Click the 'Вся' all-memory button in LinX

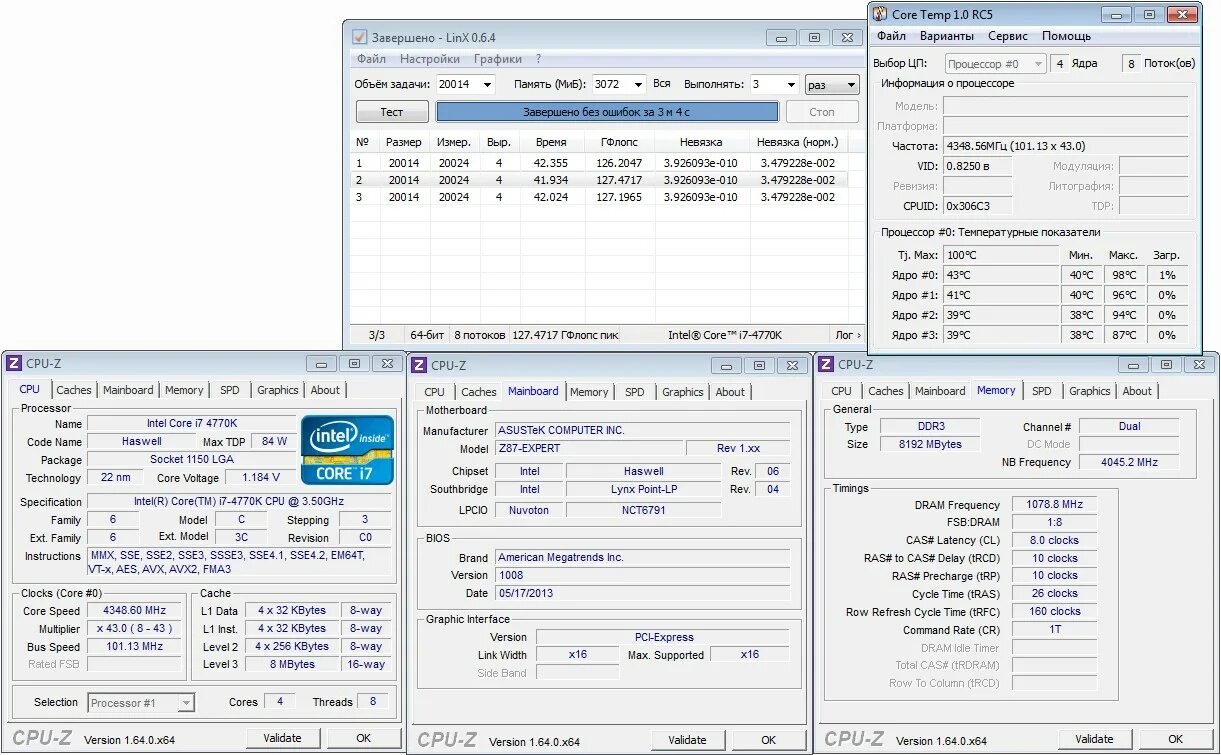click(x=661, y=84)
